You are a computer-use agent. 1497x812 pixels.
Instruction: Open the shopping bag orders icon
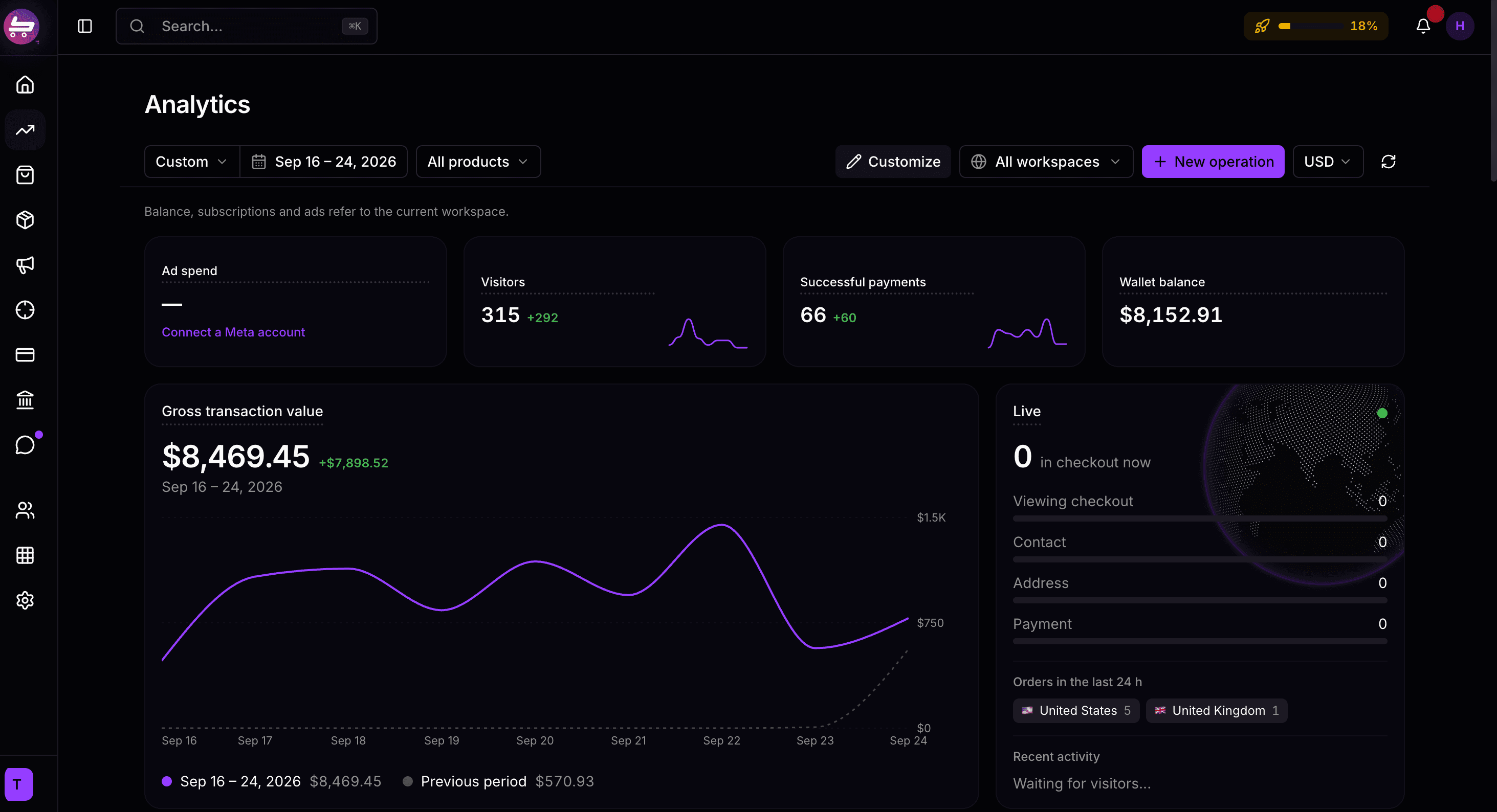25,175
